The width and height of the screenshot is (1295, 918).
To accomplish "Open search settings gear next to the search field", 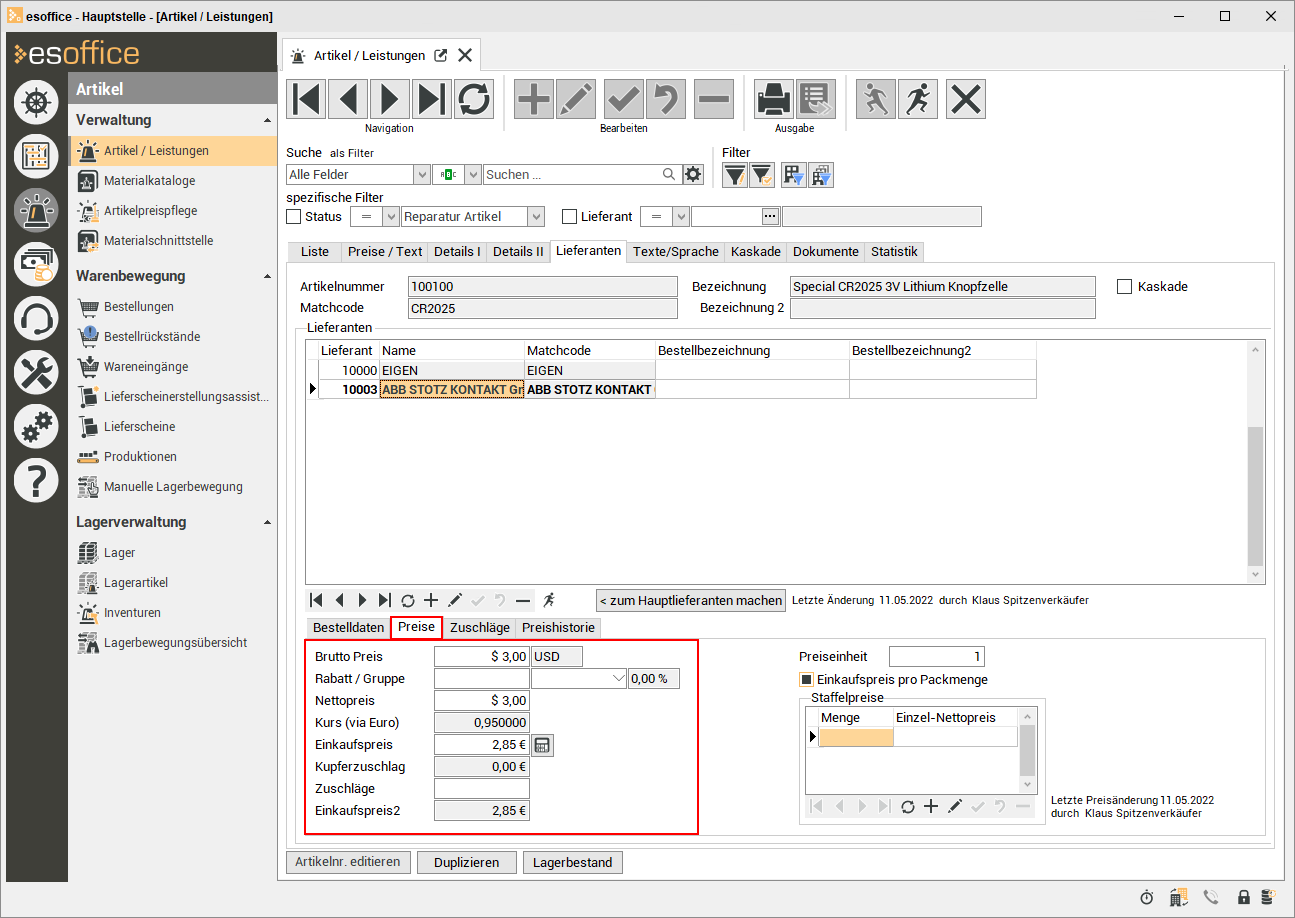I will click(x=693, y=175).
